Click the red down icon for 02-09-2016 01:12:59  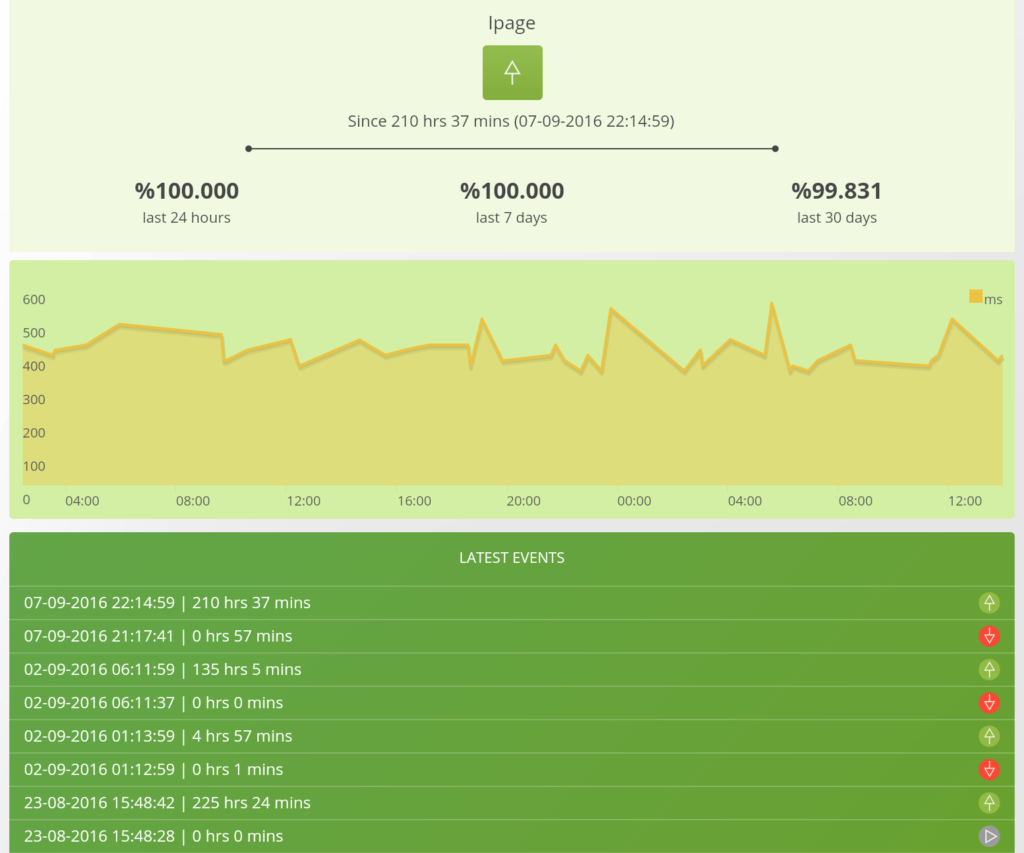click(989, 769)
